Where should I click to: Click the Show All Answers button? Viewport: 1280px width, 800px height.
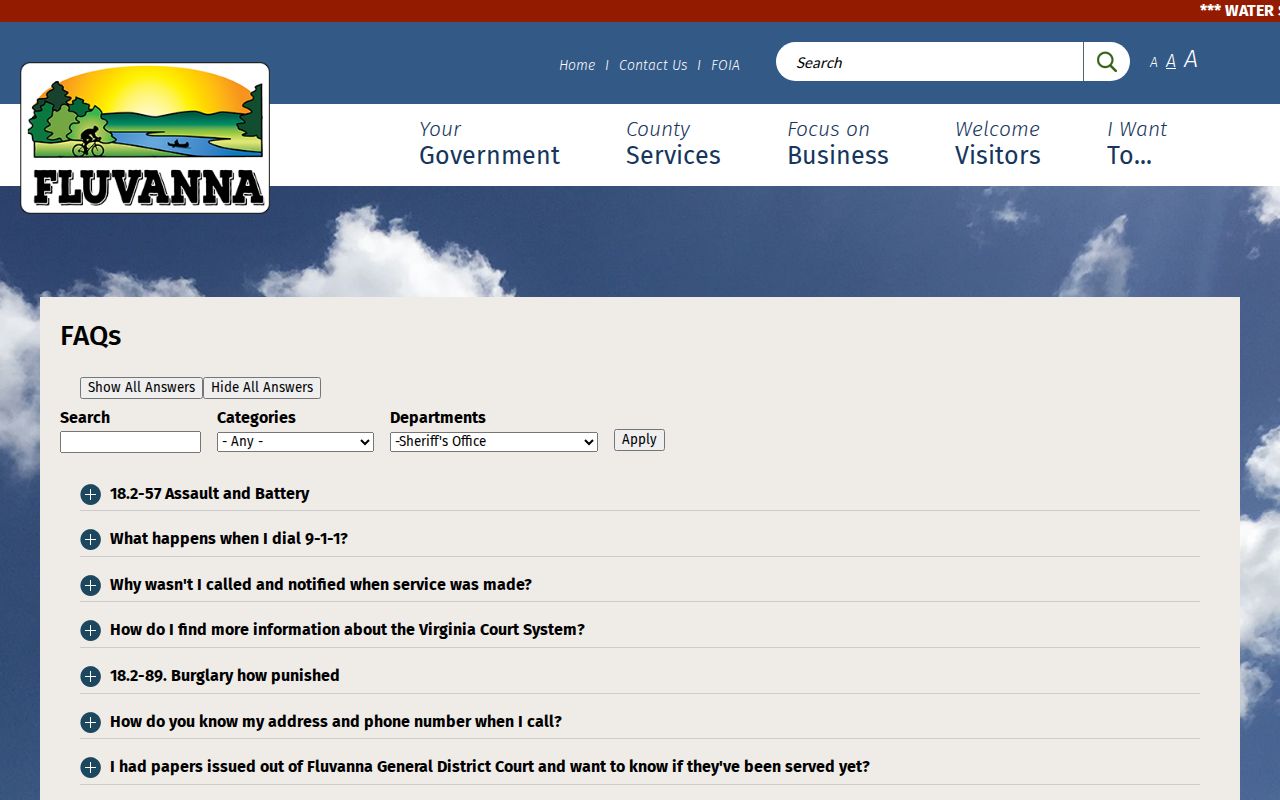coord(141,388)
